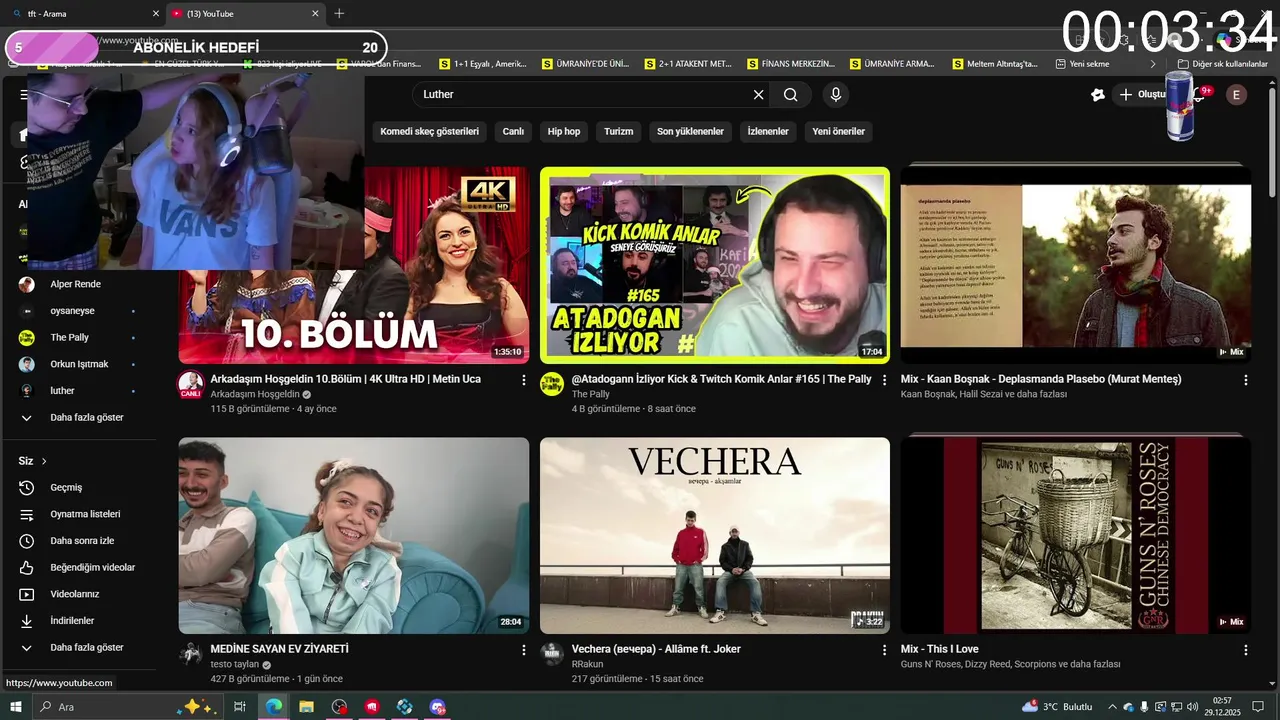Open Diğer sık kullanılanlar bookmarks folder

pyautogui.click(x=1223, y=64)
